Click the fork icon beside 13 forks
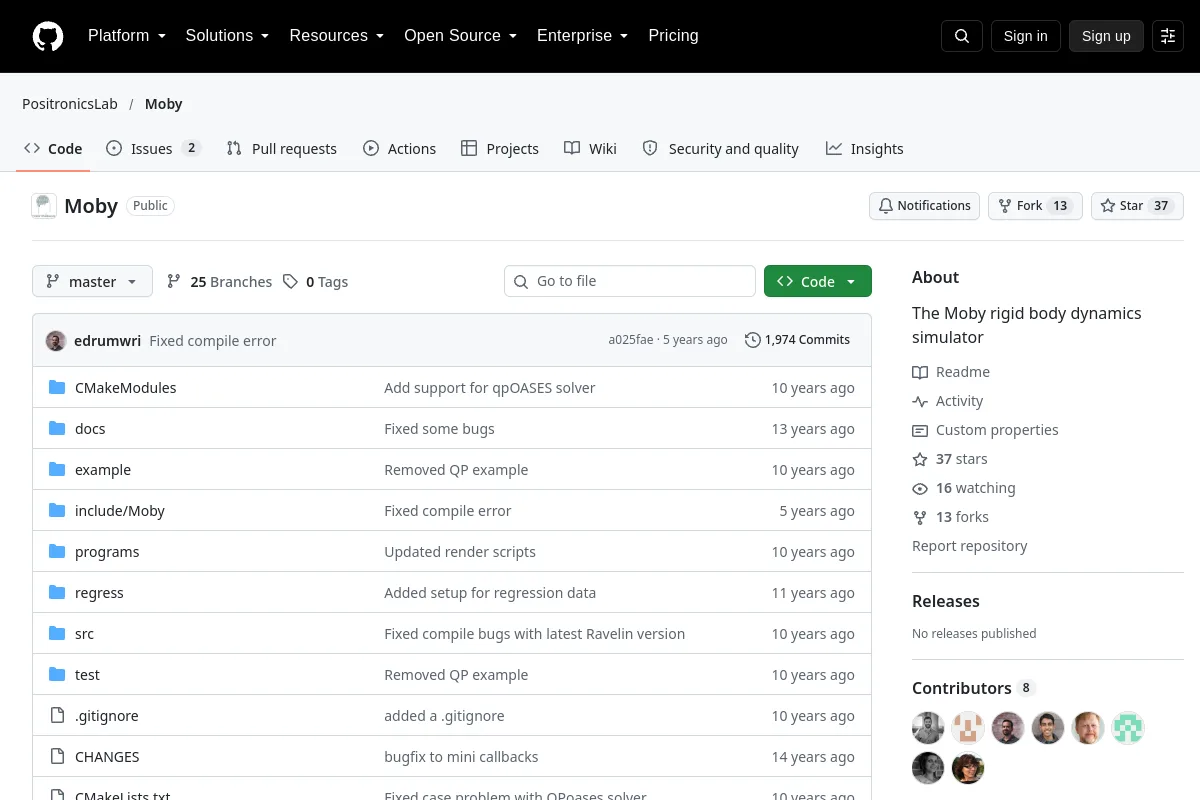This screenshot has height=800, width=1200. [920, 517]
